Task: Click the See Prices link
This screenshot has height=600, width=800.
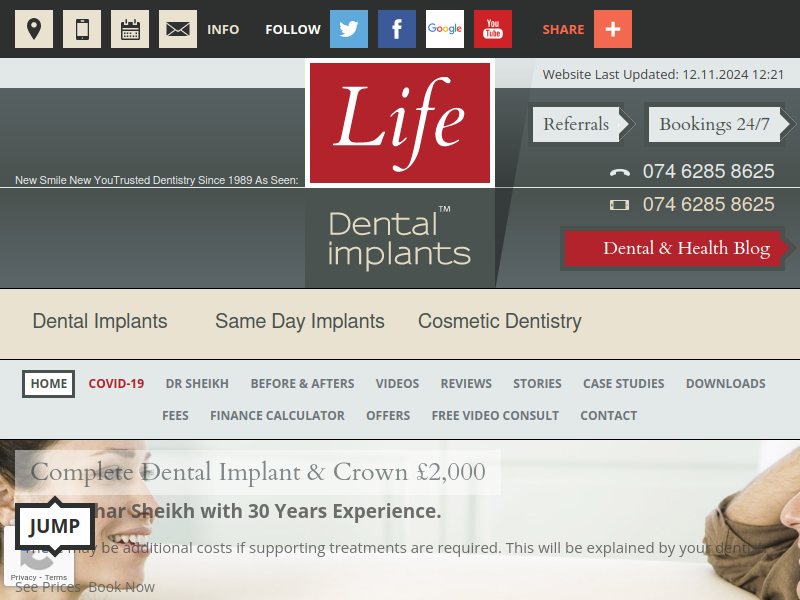Action: pyautogui.click(x=48, y=587)
